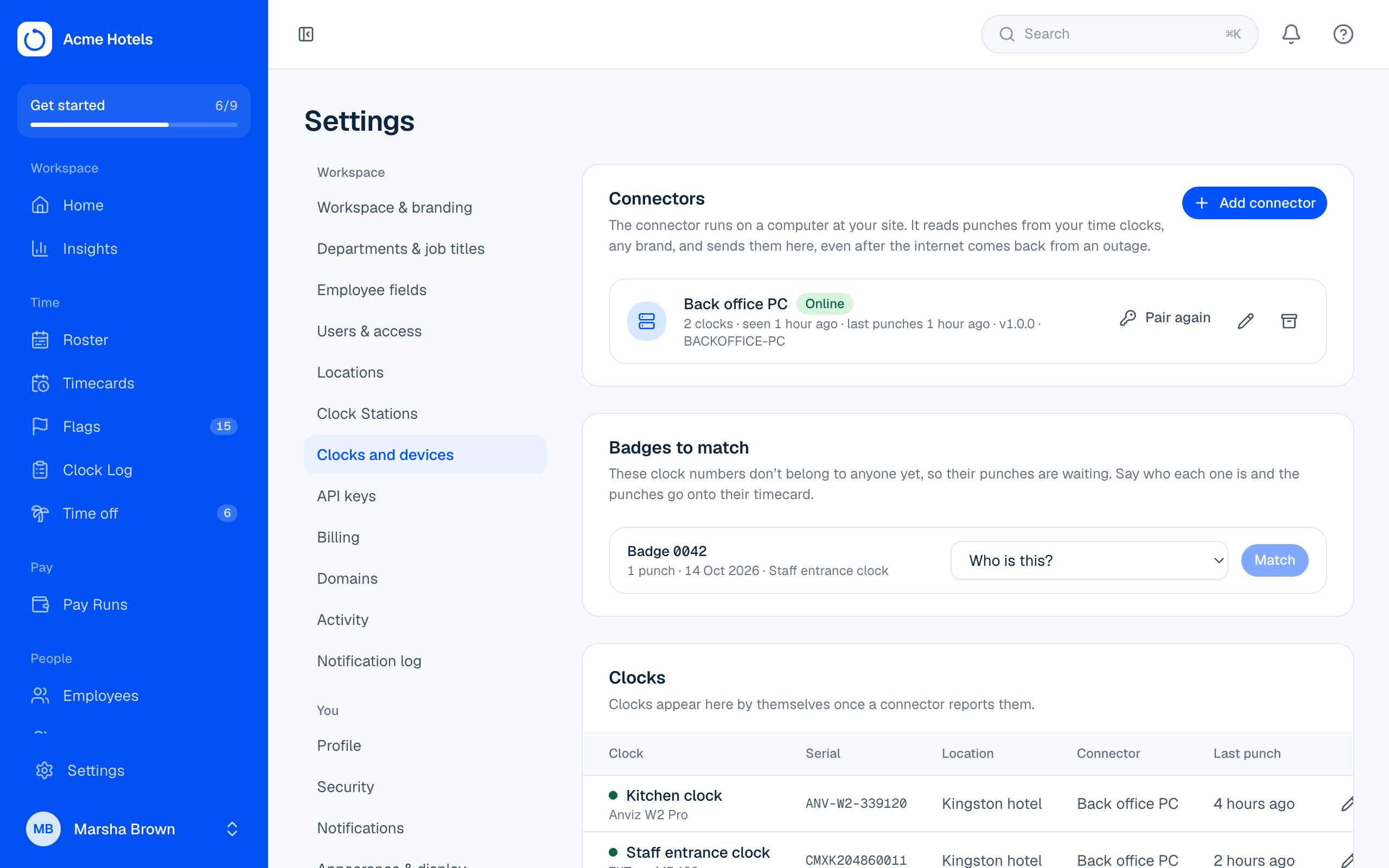
Task: Open Employees in the sidebar
Action: click(x=133, y=695)
